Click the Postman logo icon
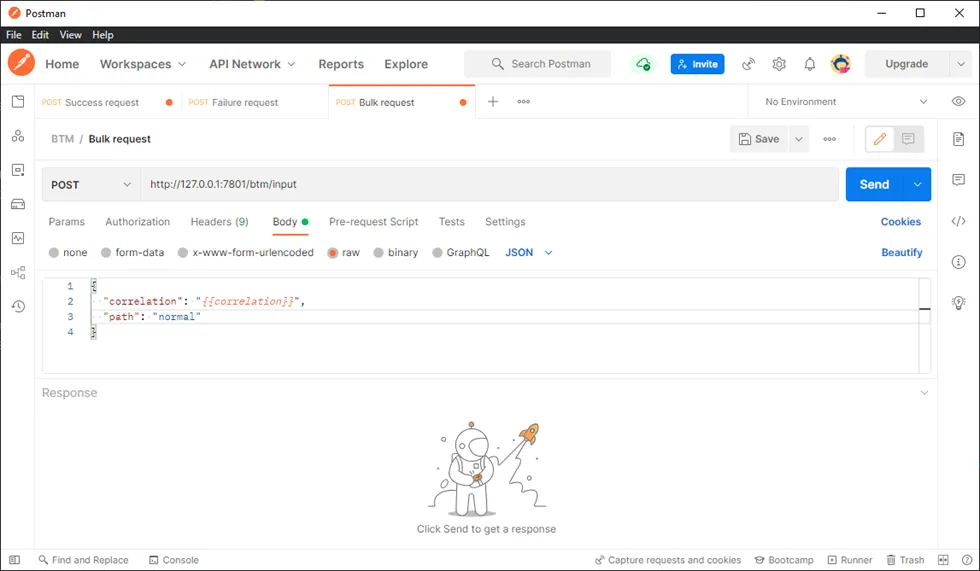This screenshot has height=571, width=980. 21,63
